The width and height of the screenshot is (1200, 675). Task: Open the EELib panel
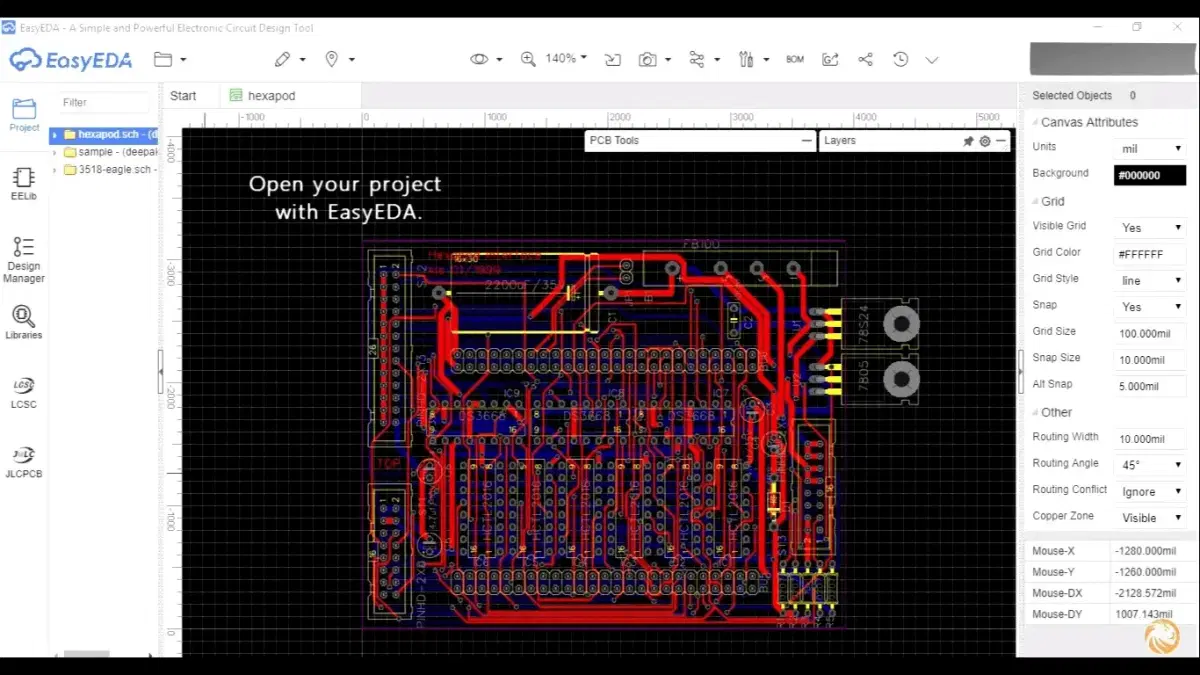[23, 183]
